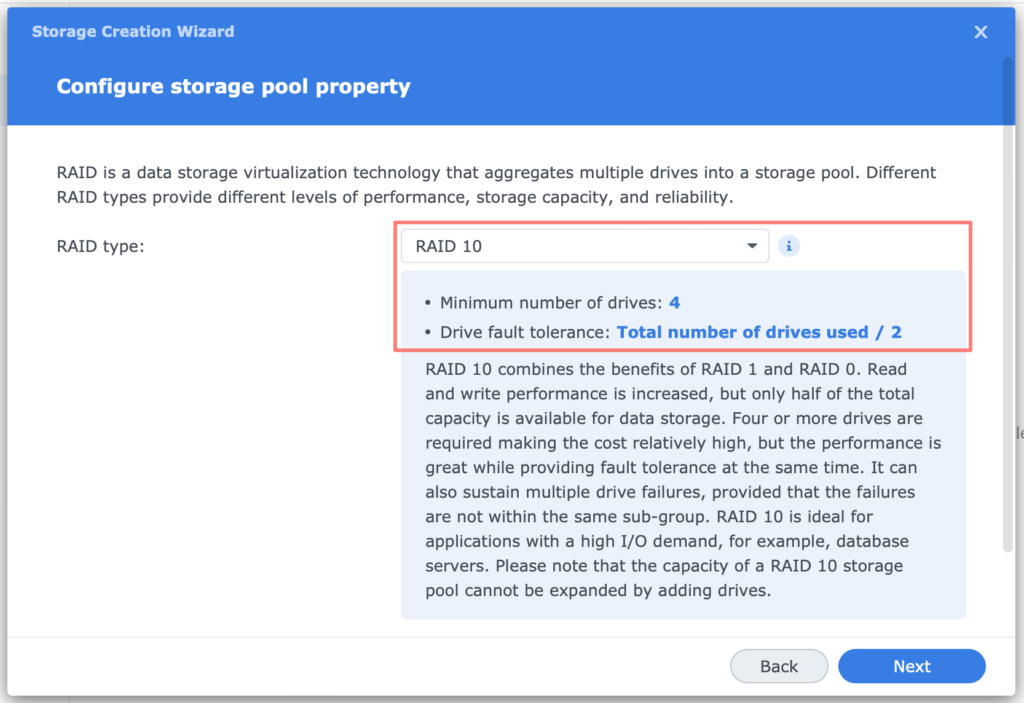1024x703 pixels.
Task: Go back using the Back button
Action: click(x=779, y=666)
